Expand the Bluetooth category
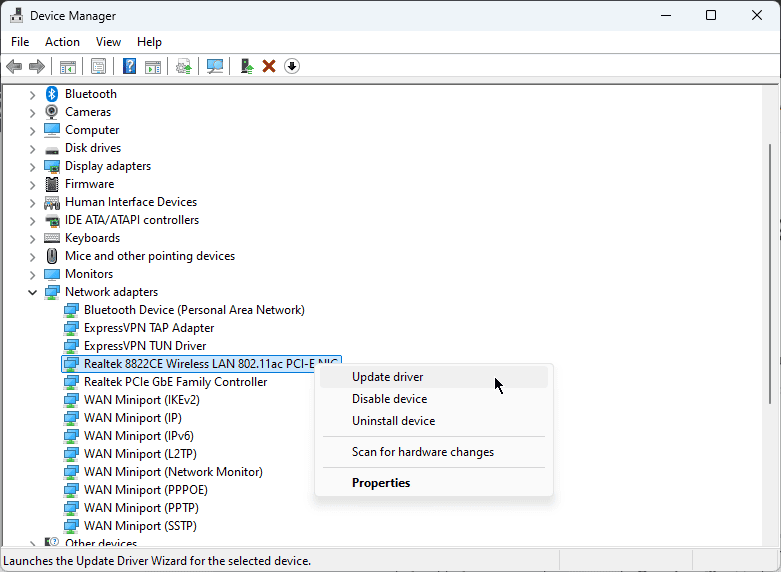This screenshot has height=572, width=781. [x=32, y=94]
